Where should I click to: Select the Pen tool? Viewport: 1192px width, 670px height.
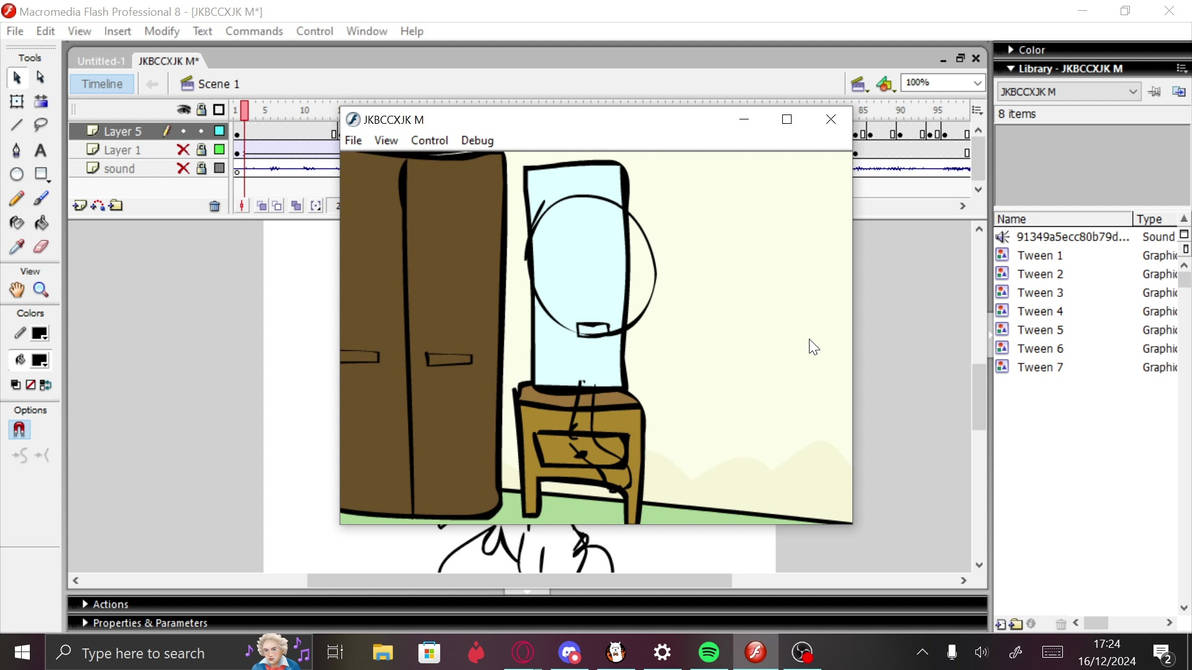click(17, 150)
